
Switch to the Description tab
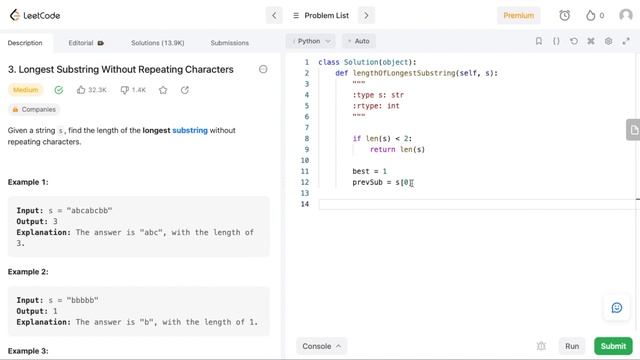tap(25, 43)
